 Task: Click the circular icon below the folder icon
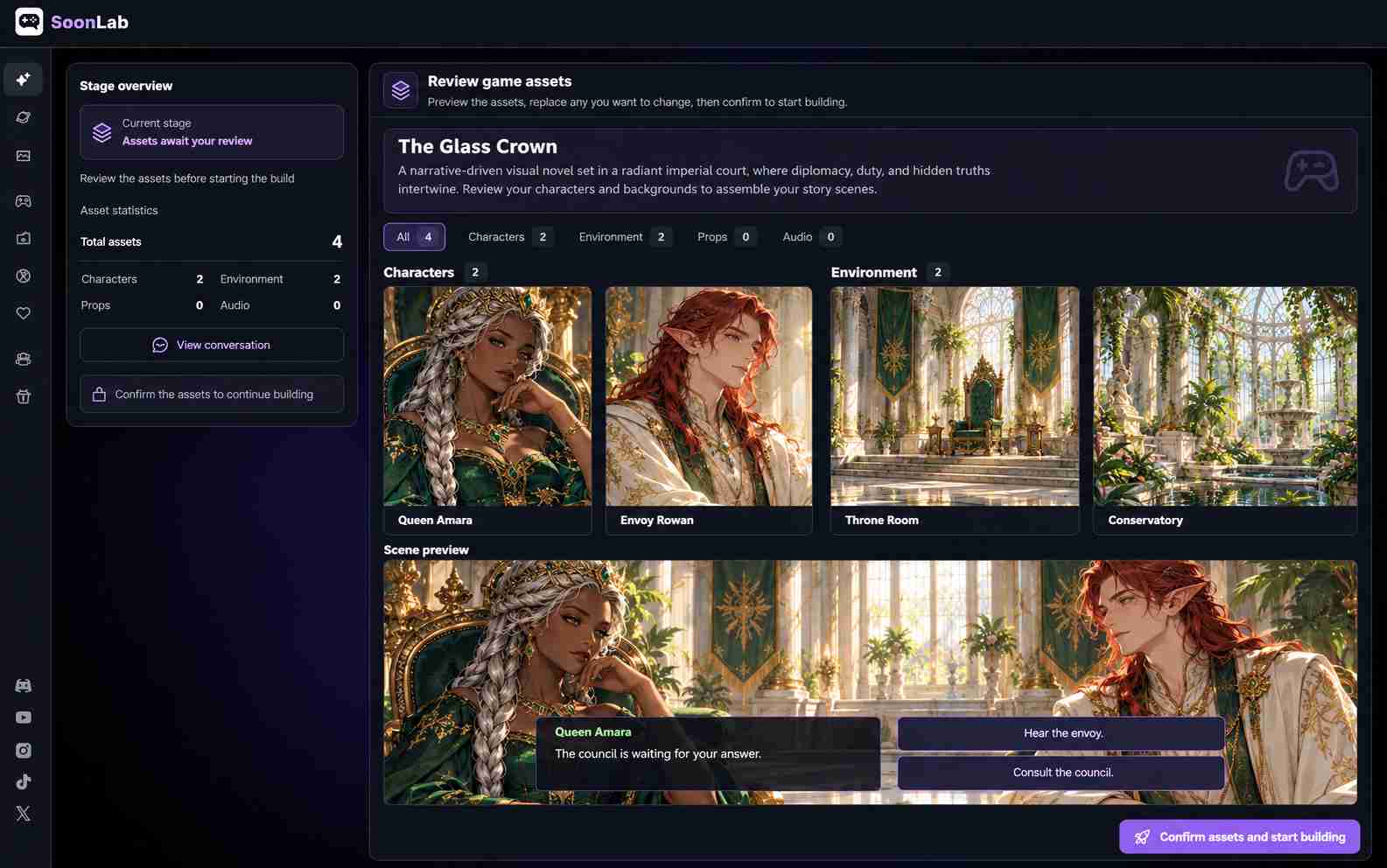(x=24, y=276)
